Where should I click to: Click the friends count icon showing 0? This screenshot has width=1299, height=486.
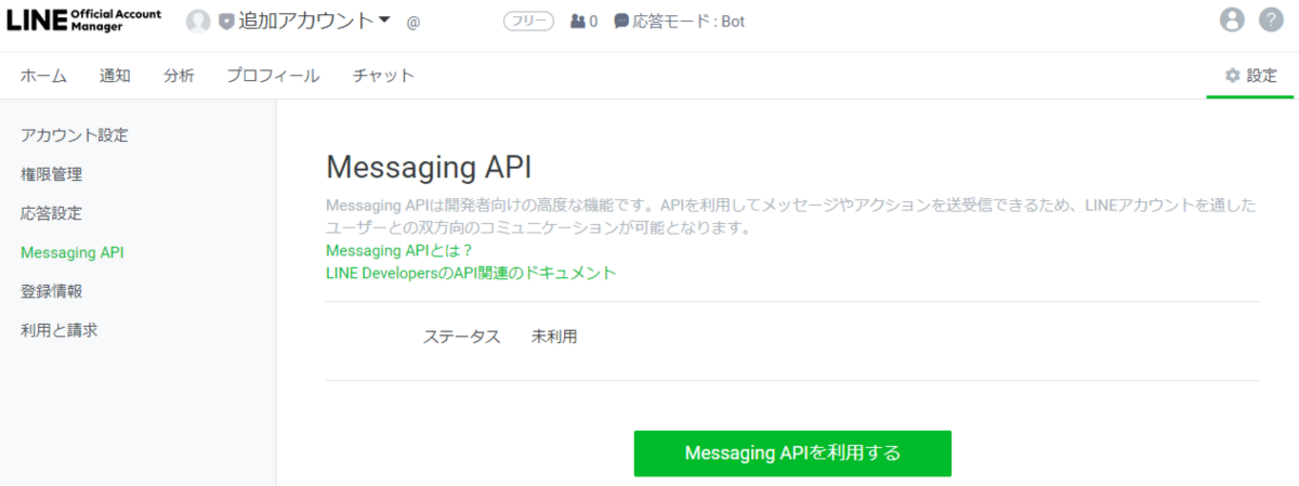[x=577, y=21]
